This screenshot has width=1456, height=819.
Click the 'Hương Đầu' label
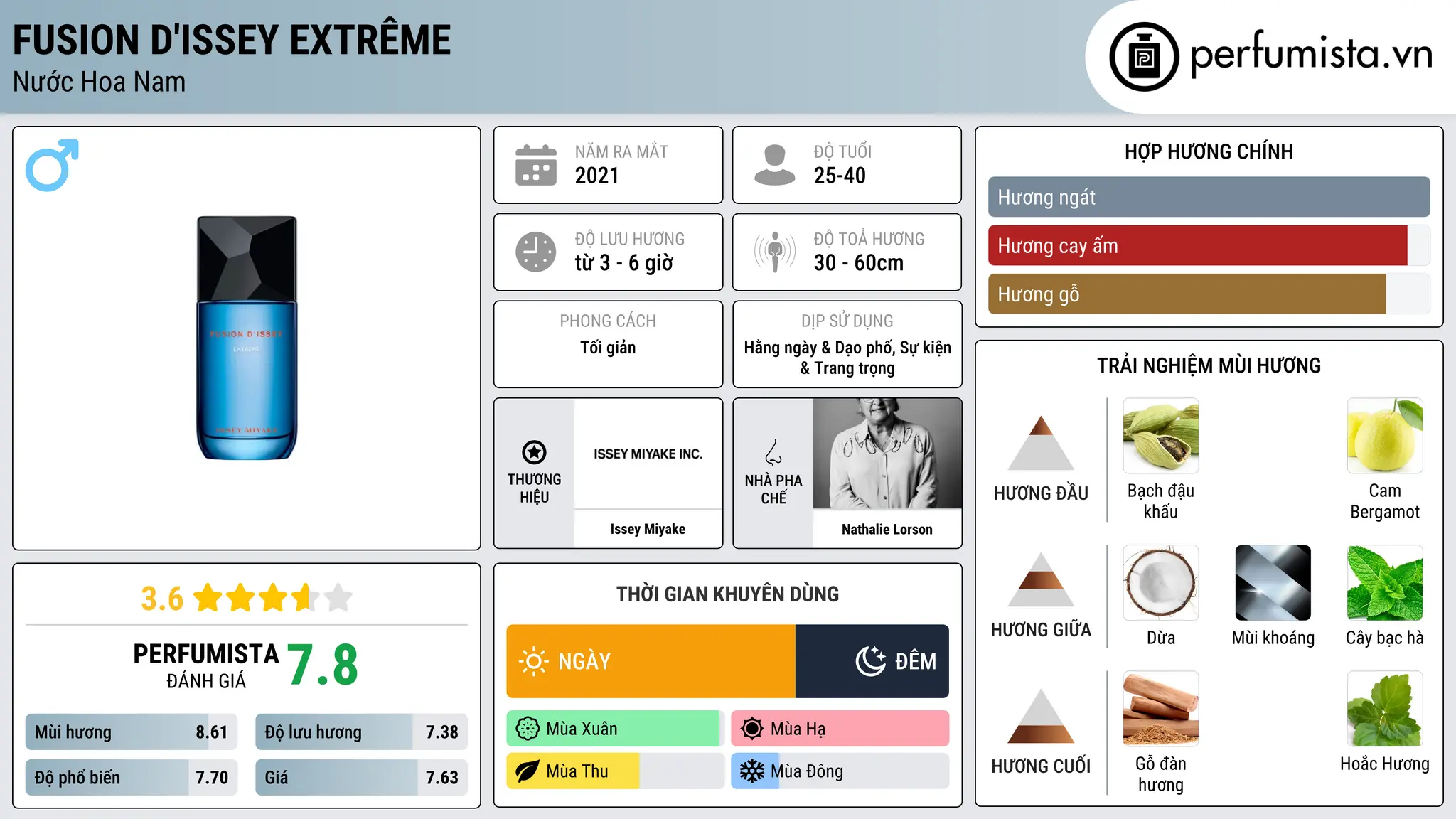tap(1041, 493)
